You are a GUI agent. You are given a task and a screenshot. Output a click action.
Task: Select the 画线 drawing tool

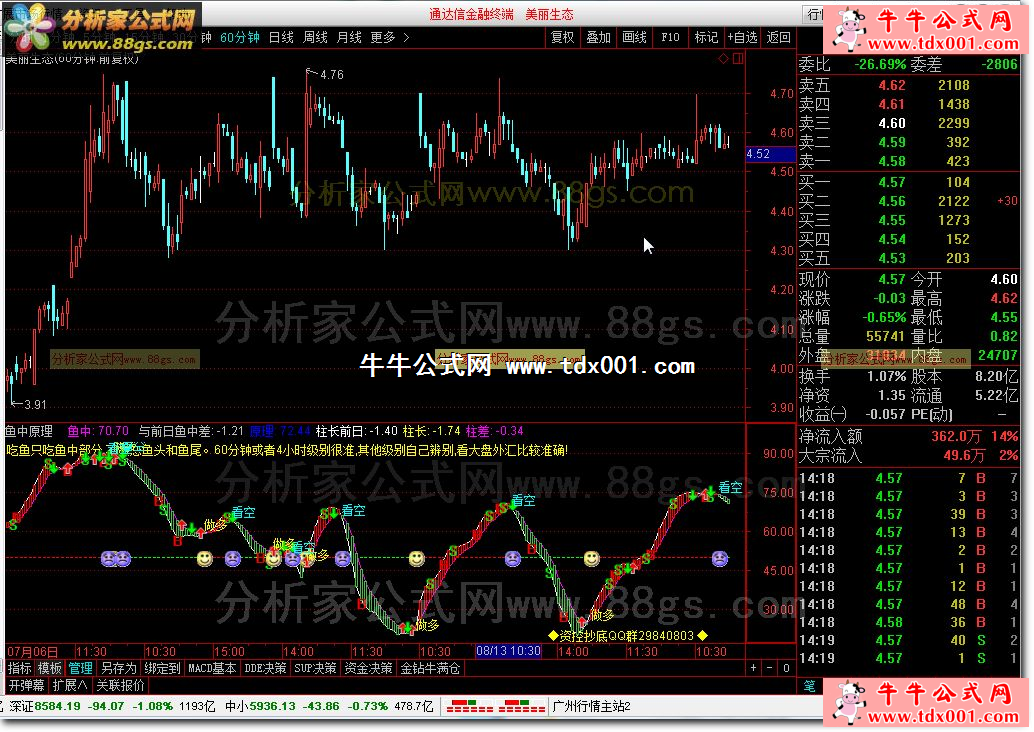(634, 38)
